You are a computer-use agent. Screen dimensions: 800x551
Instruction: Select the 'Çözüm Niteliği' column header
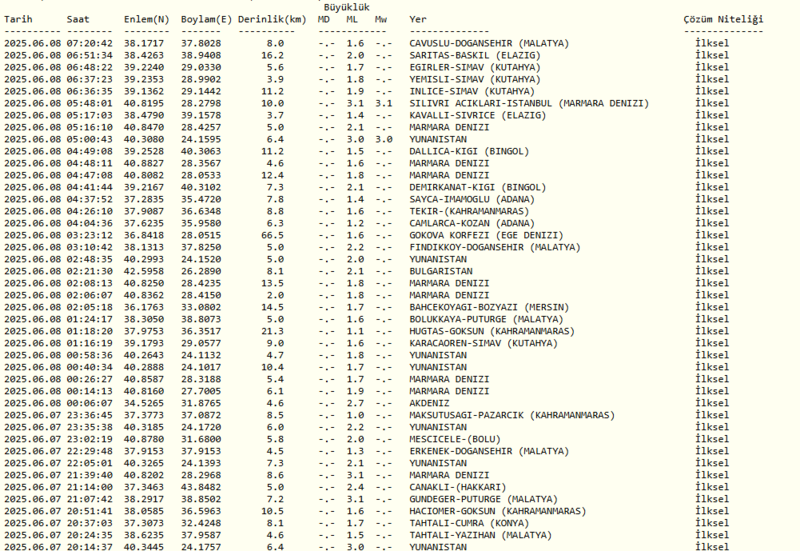point(723,19)
